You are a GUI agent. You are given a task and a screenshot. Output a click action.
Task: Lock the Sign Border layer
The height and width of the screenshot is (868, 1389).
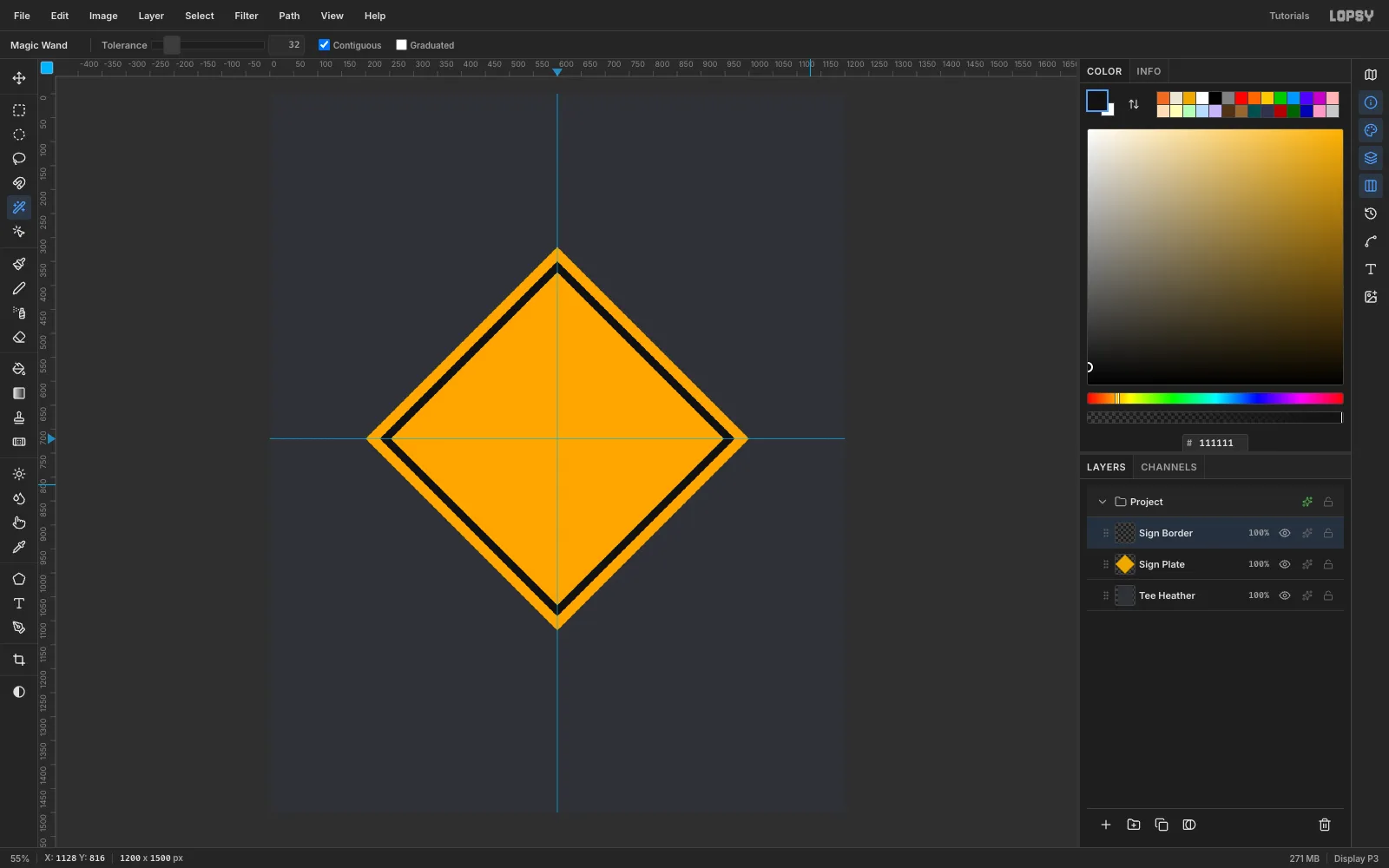click(1328, 533)
